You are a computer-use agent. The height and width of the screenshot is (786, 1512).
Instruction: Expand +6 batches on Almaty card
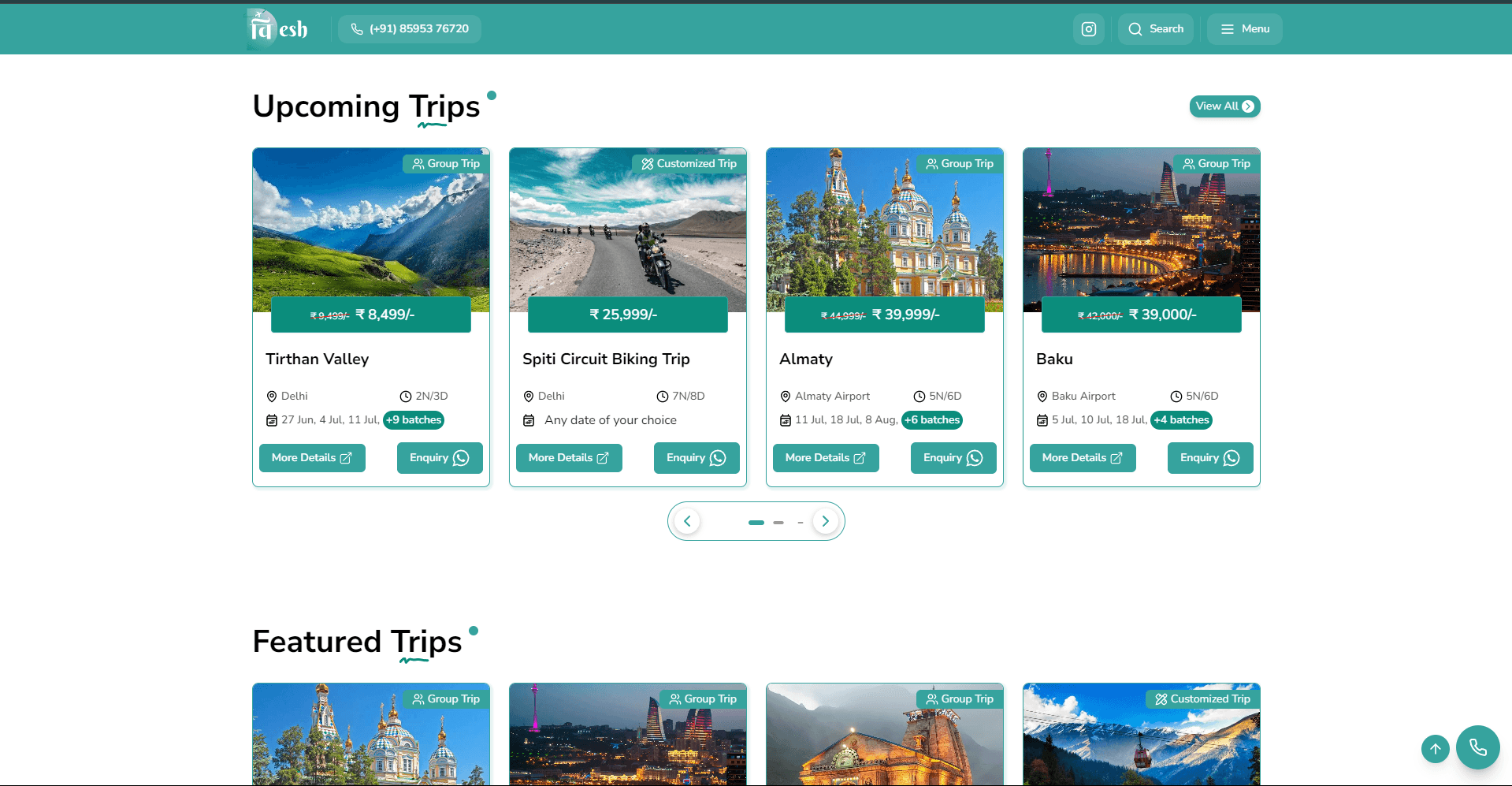tap(932, 420)
